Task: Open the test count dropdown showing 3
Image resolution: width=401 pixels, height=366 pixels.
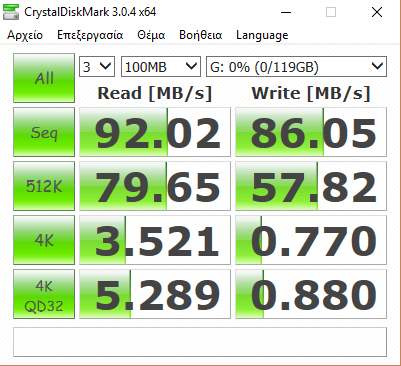Action: click(97, 67)
